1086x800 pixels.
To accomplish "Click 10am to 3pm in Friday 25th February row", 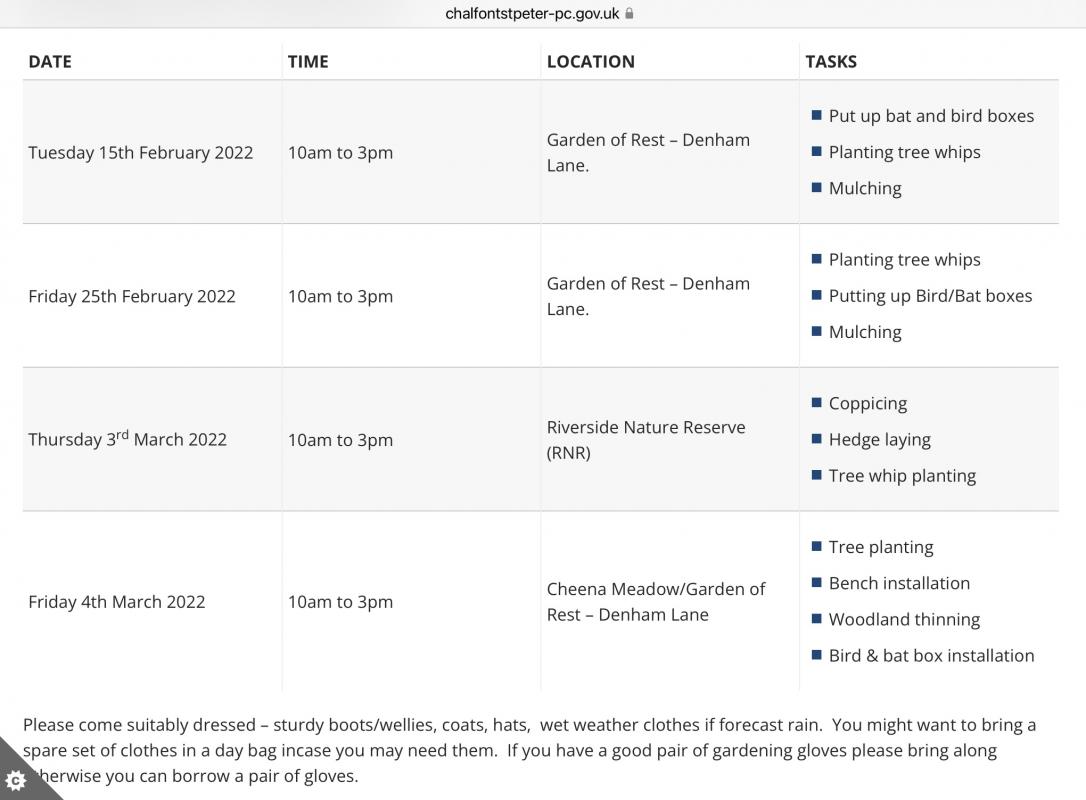I will point(340,296).
